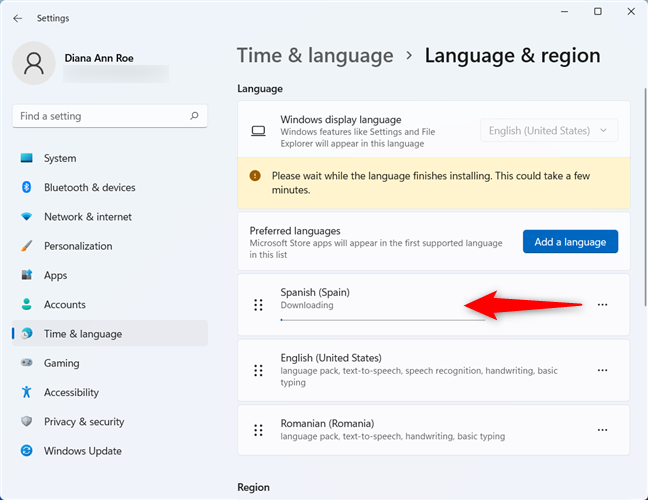Click the search magnifier icon
648x500 pixels.
coord(194,116)
